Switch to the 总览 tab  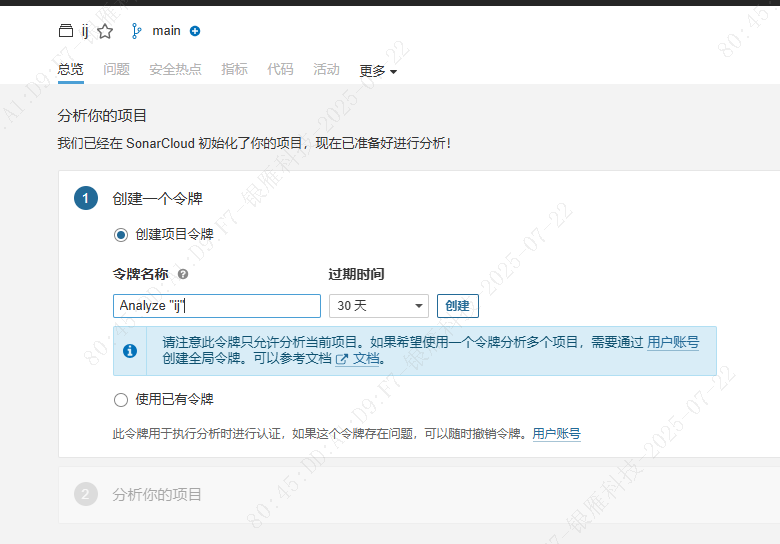71,69
